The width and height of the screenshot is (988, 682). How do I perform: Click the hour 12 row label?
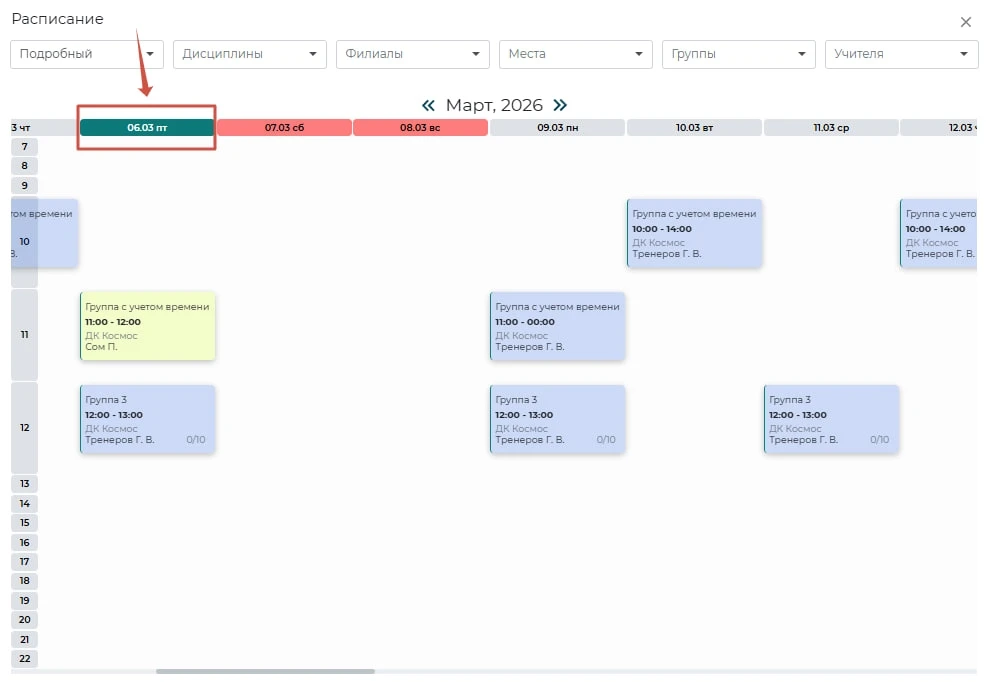(x=24, y=428)
